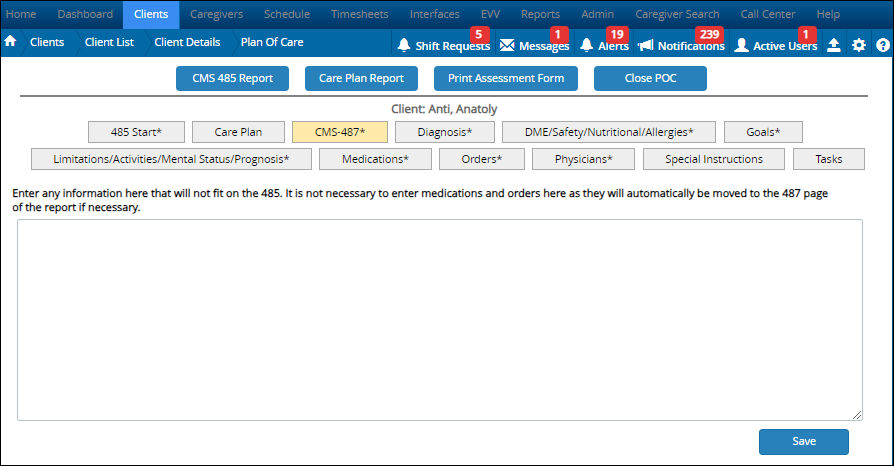This screenshot has height=466, width=894.
Task: Open the Home menu
Action: pos(21,14)
